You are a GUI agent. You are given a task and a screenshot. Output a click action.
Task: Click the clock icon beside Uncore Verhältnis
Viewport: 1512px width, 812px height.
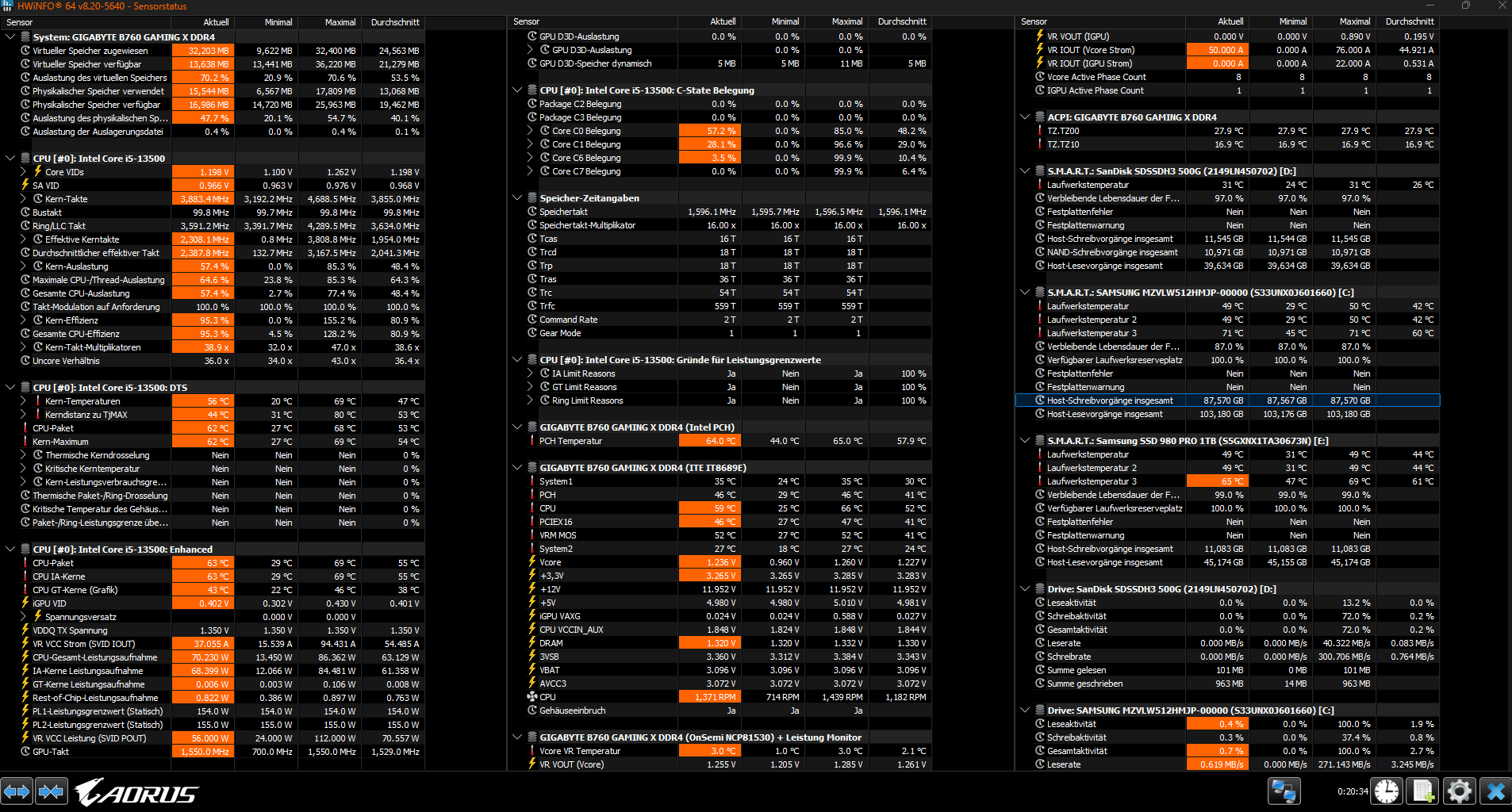click(x=25, y=361)
